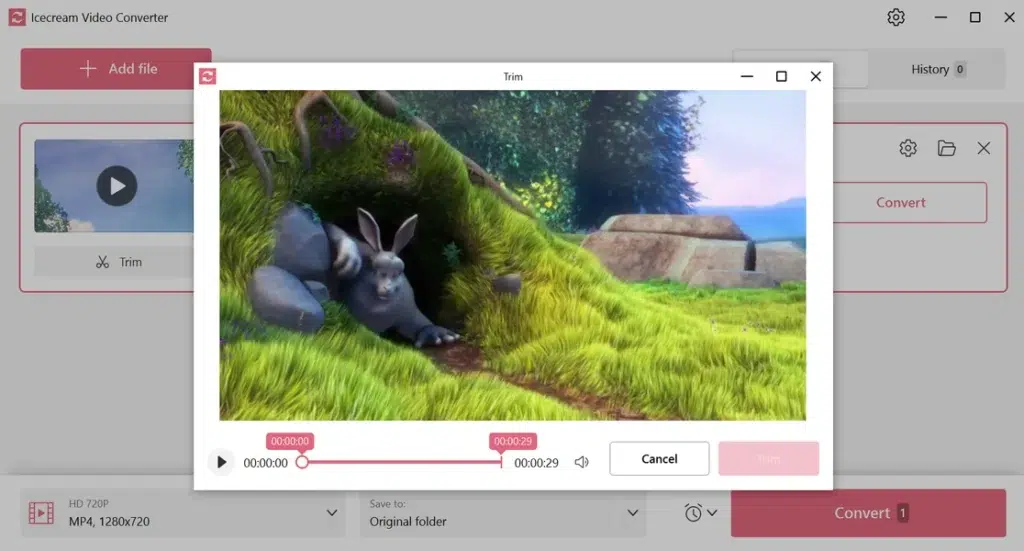The image size is (1024, 551).
Task: Click the outlined Convert button for the file
Action: [909, 202]
